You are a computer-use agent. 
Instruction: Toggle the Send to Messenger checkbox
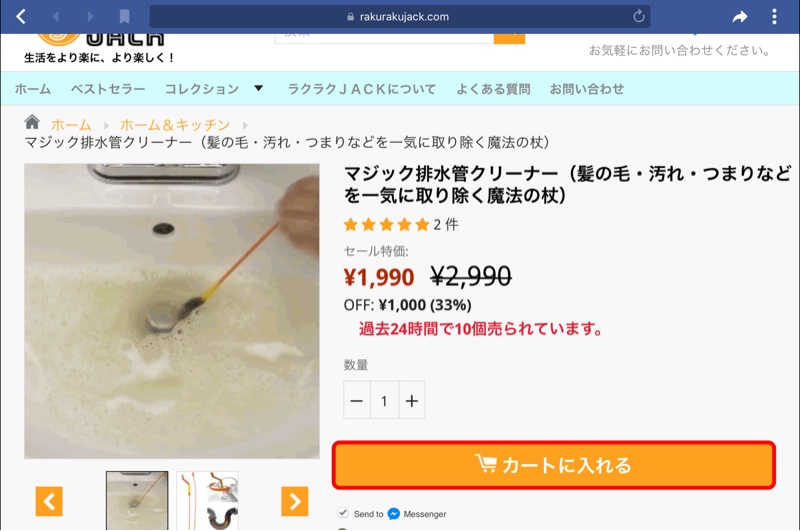click(343, 513)
